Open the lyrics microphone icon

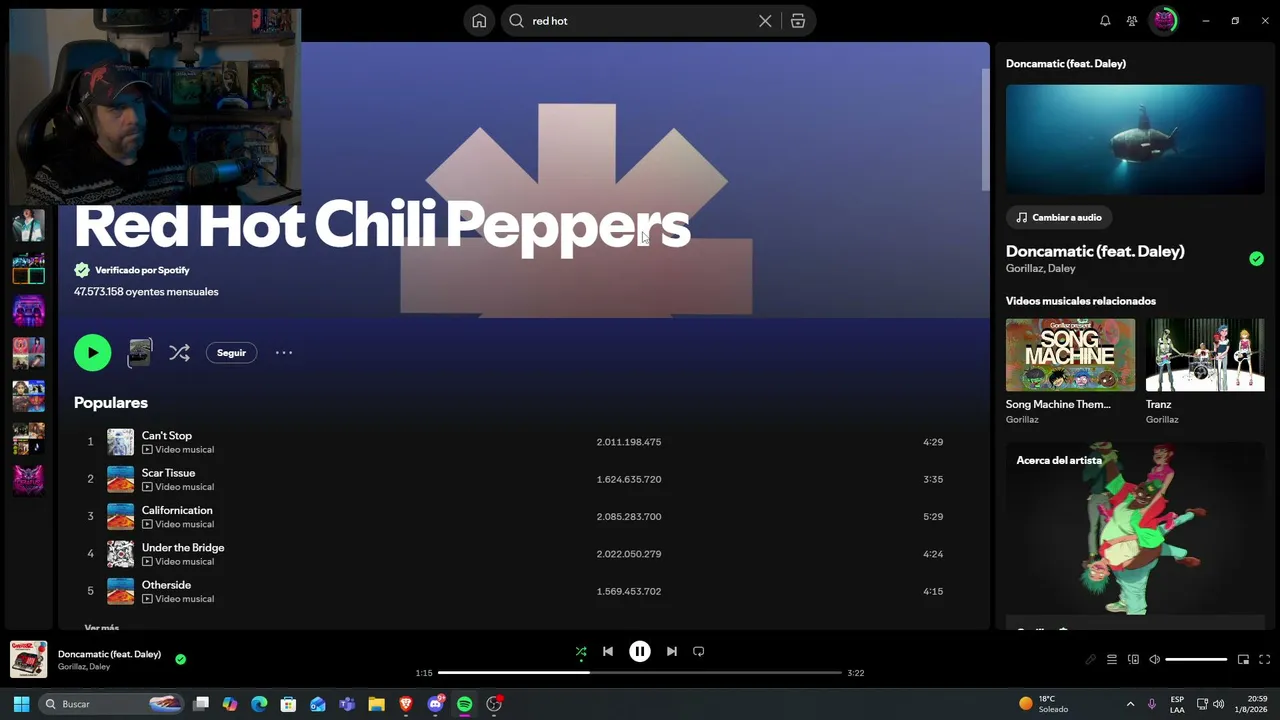pos(1090,660)
